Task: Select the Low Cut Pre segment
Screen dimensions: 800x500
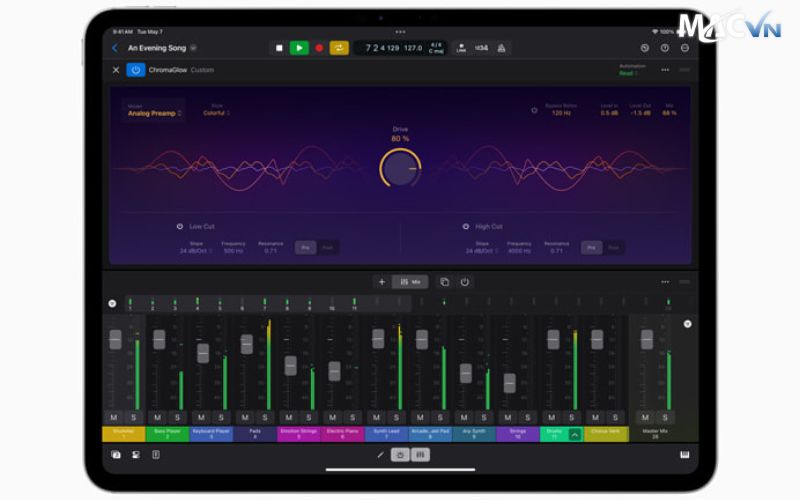Action: [306, 248]
